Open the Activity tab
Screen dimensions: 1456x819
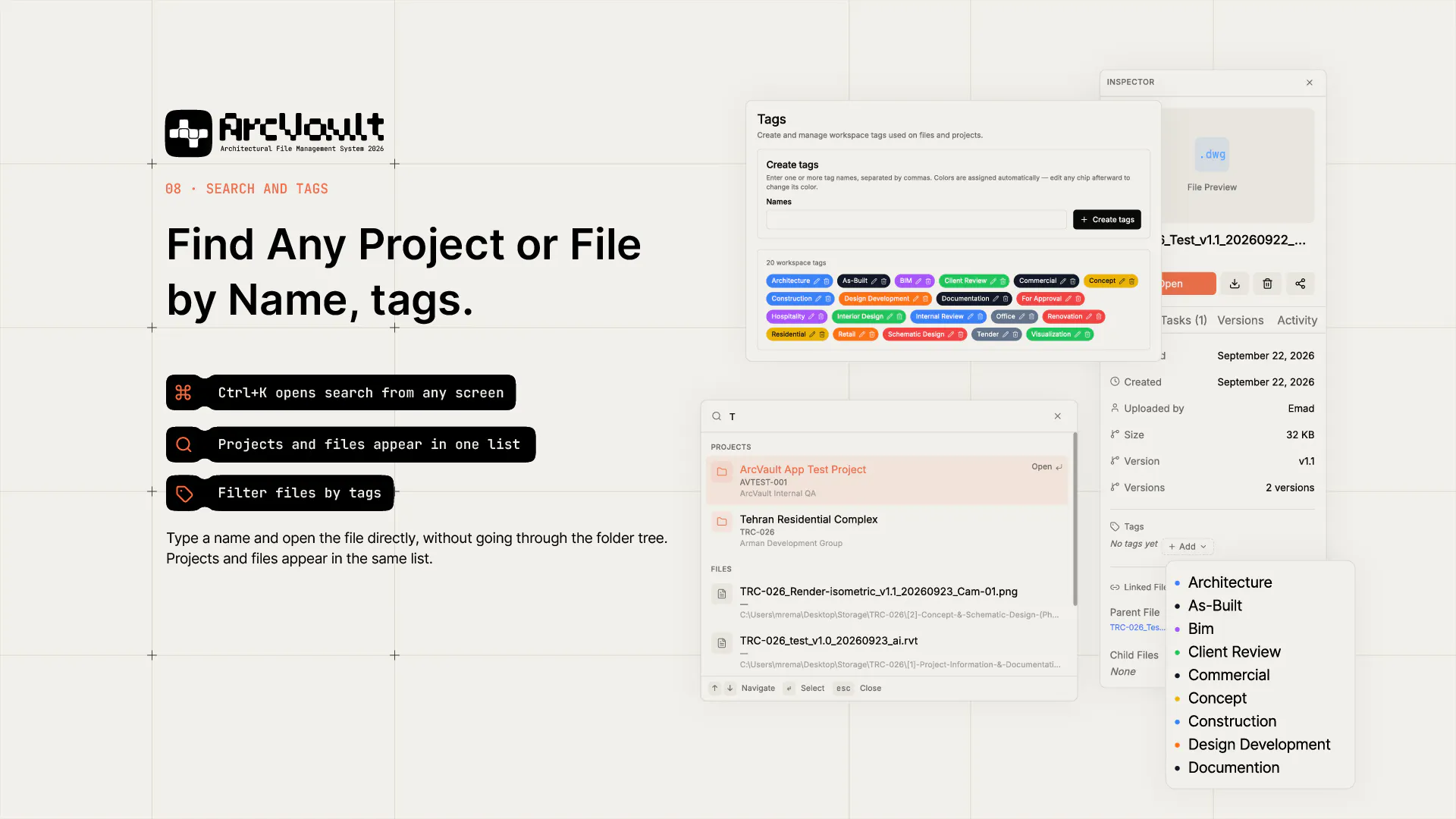[x=1297, y=320]
